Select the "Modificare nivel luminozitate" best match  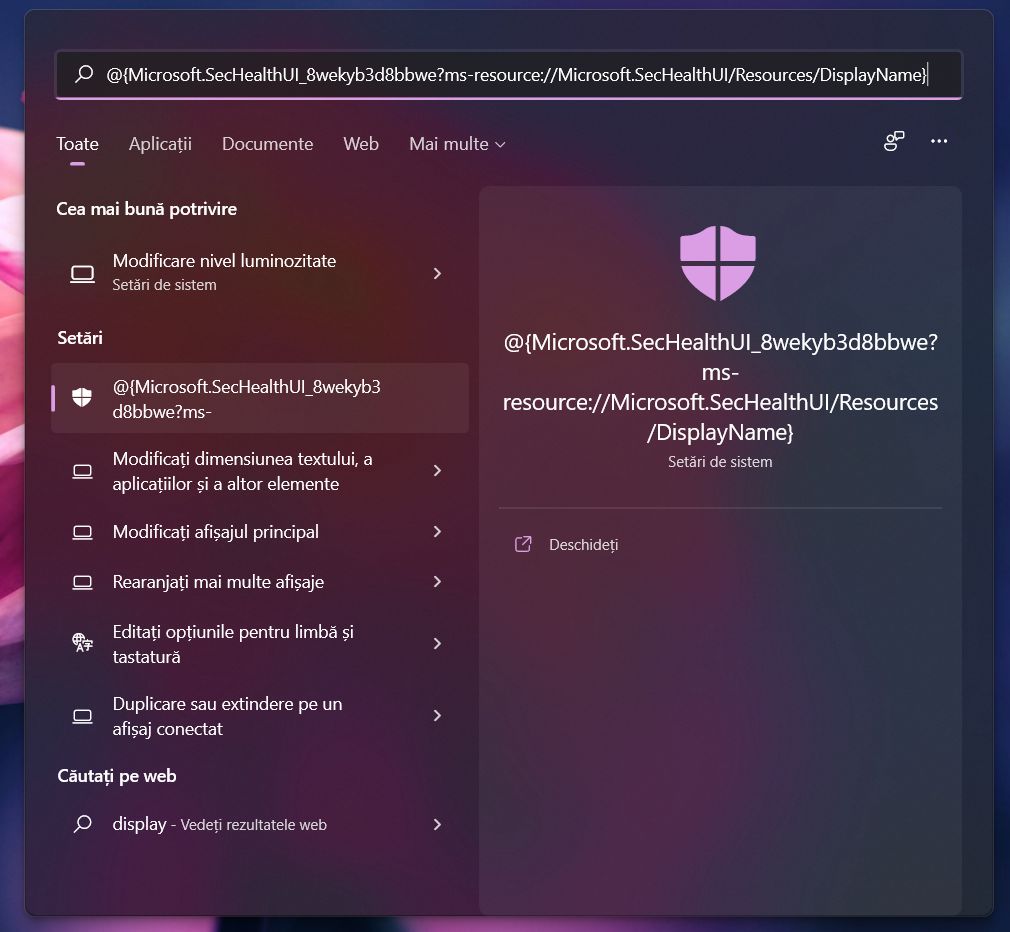(224, 272)
